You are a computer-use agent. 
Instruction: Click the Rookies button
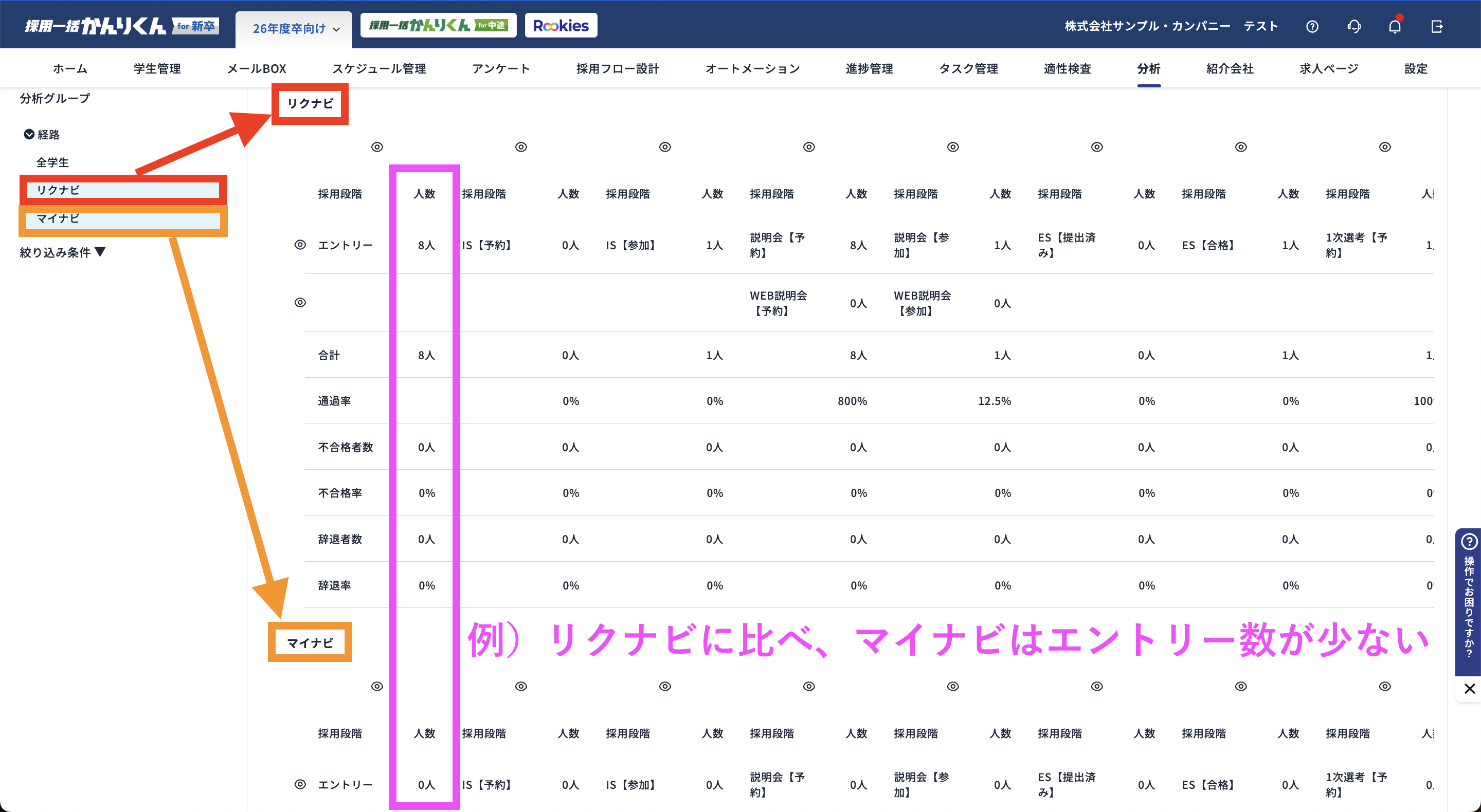click(561, 25)
